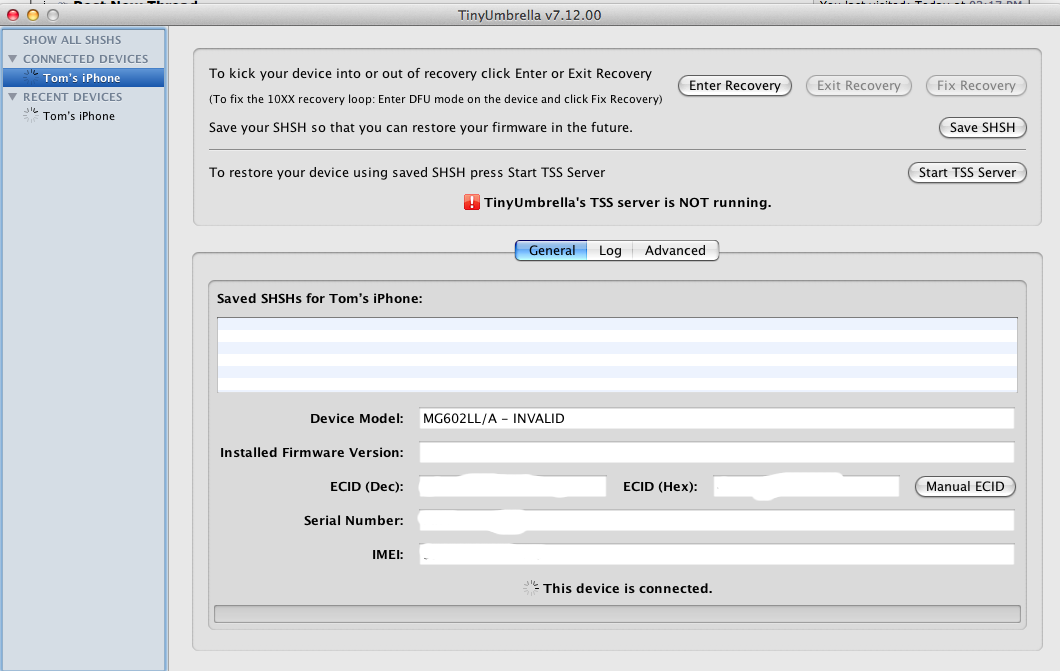
Task: Click 'TinyUmbrella's TSS server is NOT running' text
Action: click(x=627, y=203)
